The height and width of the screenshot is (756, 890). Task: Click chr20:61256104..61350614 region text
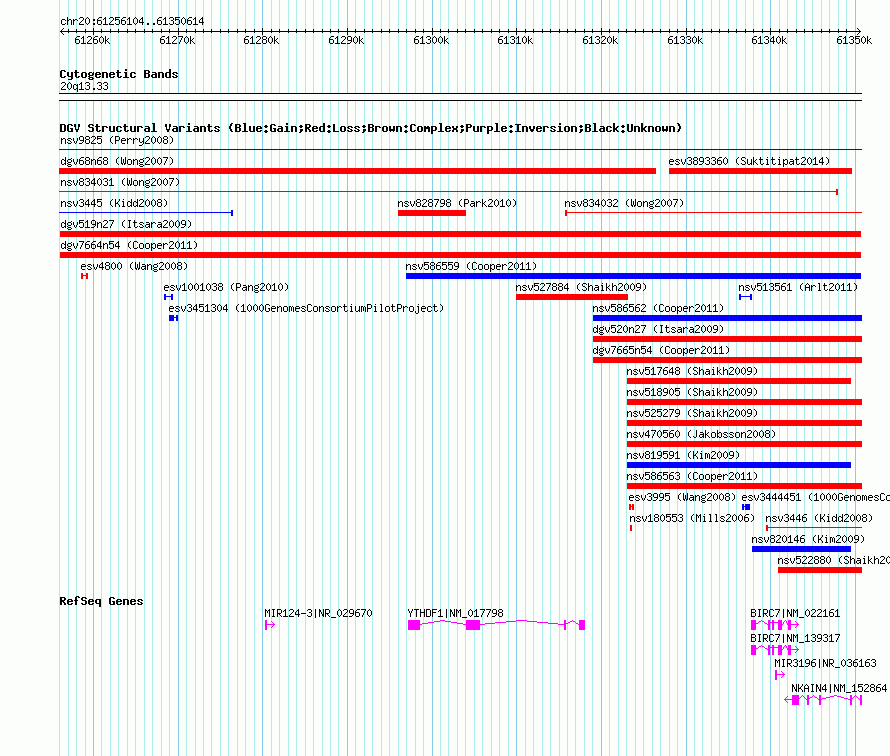tap(132, 21)
